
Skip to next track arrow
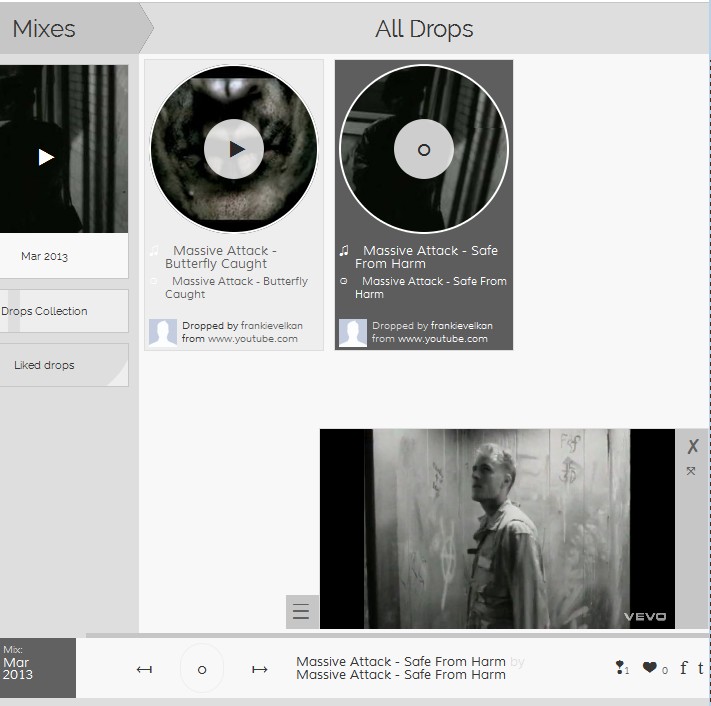(x=260, y=669)
